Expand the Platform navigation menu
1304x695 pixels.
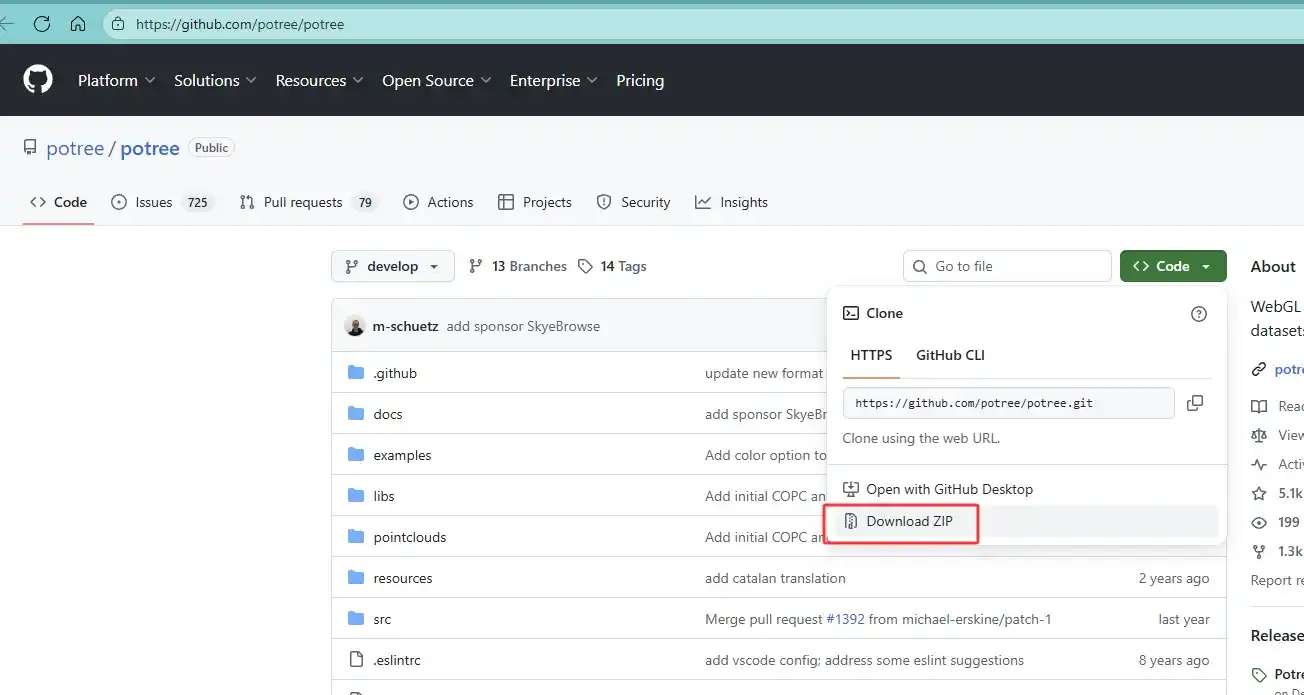[x=116, y=80]
